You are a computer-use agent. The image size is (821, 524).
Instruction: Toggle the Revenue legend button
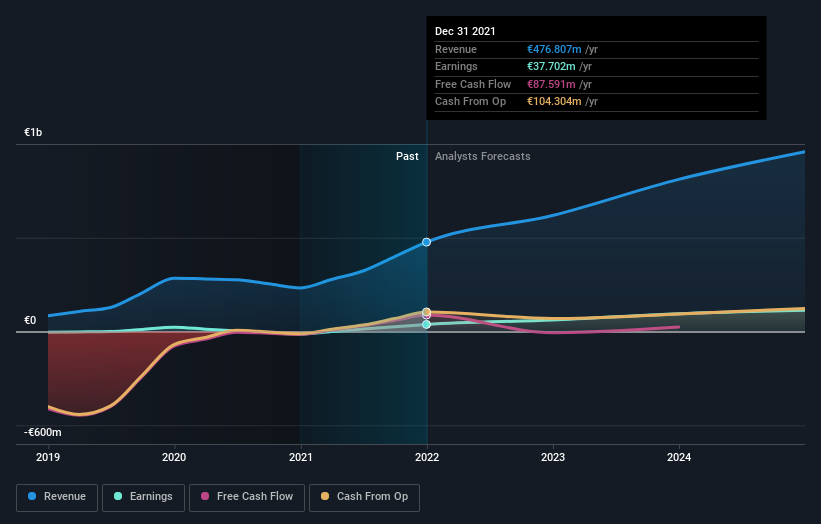pos(57,497)
